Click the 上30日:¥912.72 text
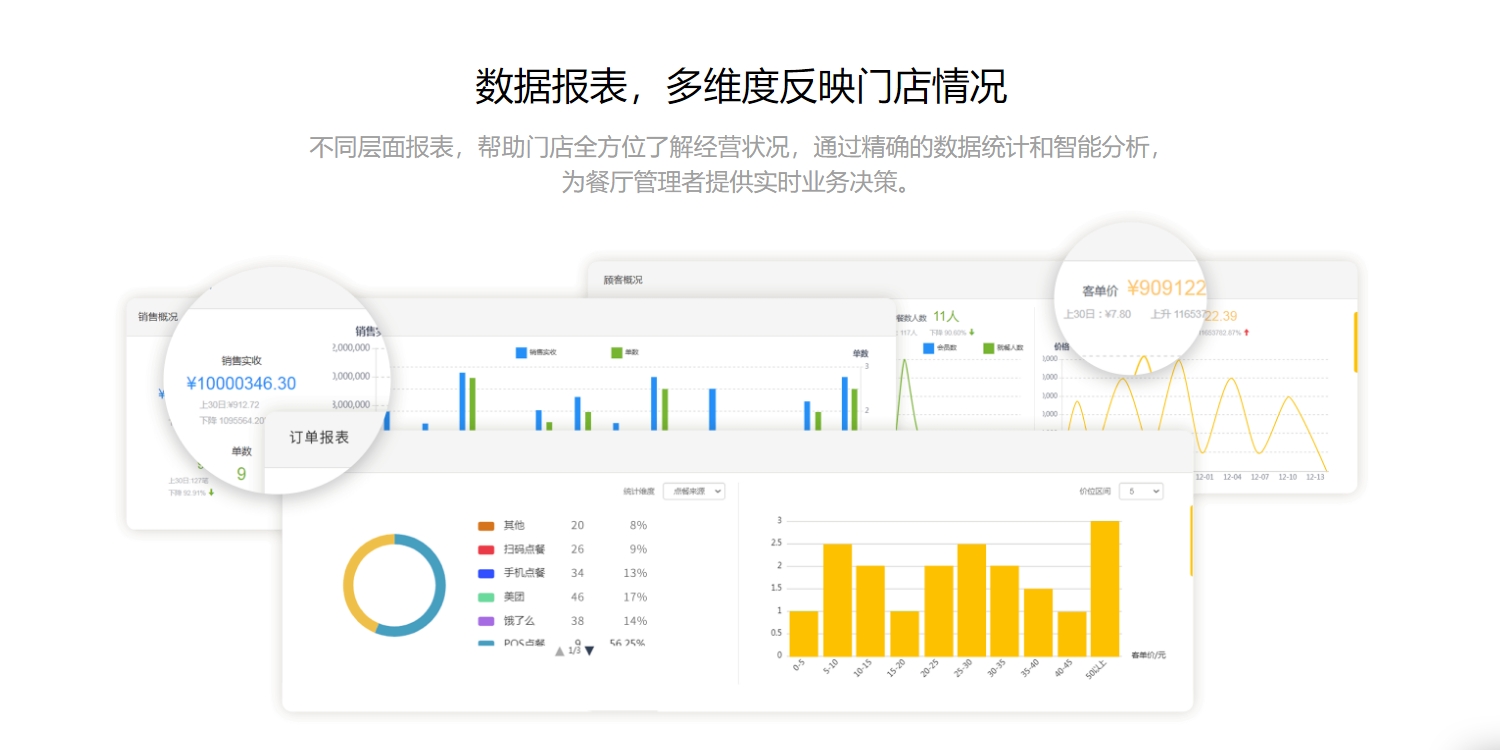 pos(229,405)
